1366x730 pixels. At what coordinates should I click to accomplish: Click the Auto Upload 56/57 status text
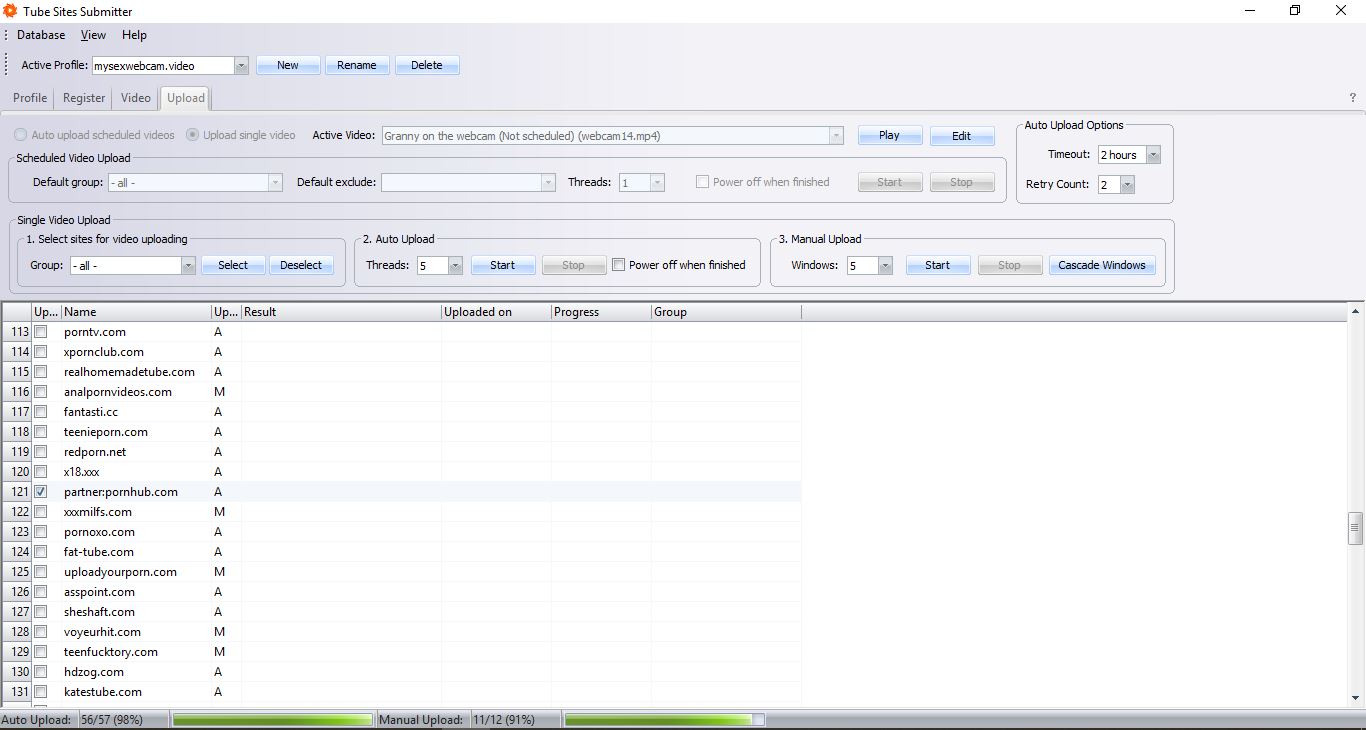(112, 720)
